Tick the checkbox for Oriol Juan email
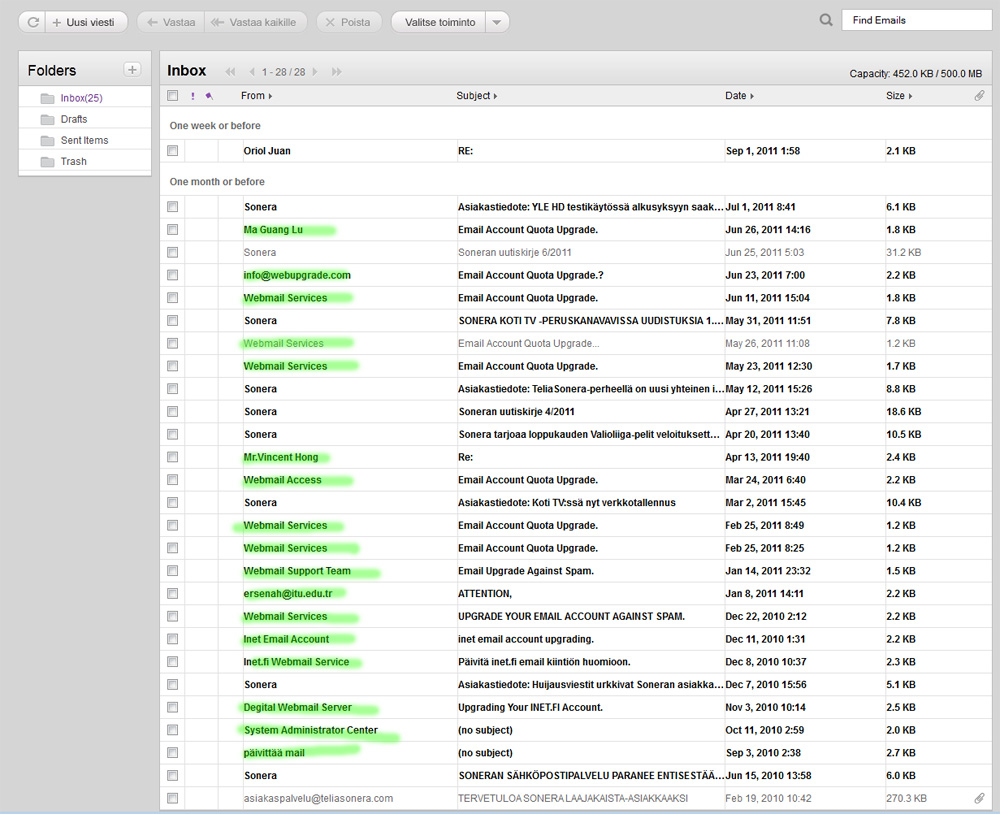 (x=173, y=151)
